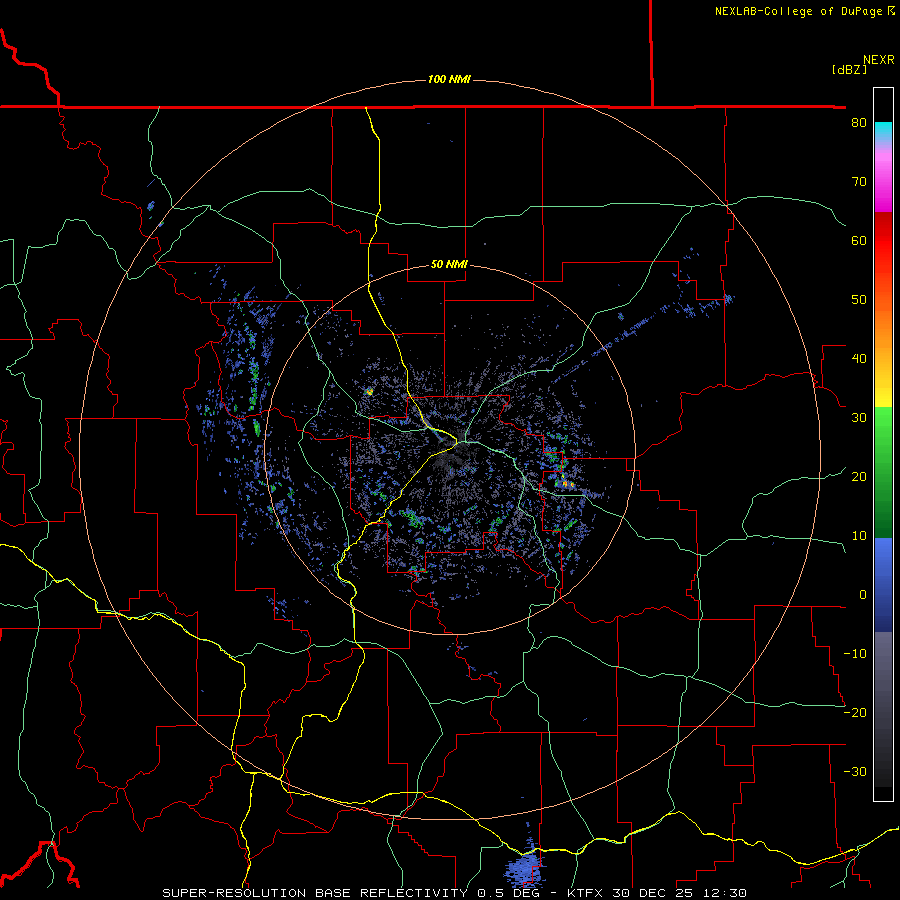Click the NEXLAB-College of DuPage watermark text
Viewport: 900px width, 900px height.
click(804, 11)
